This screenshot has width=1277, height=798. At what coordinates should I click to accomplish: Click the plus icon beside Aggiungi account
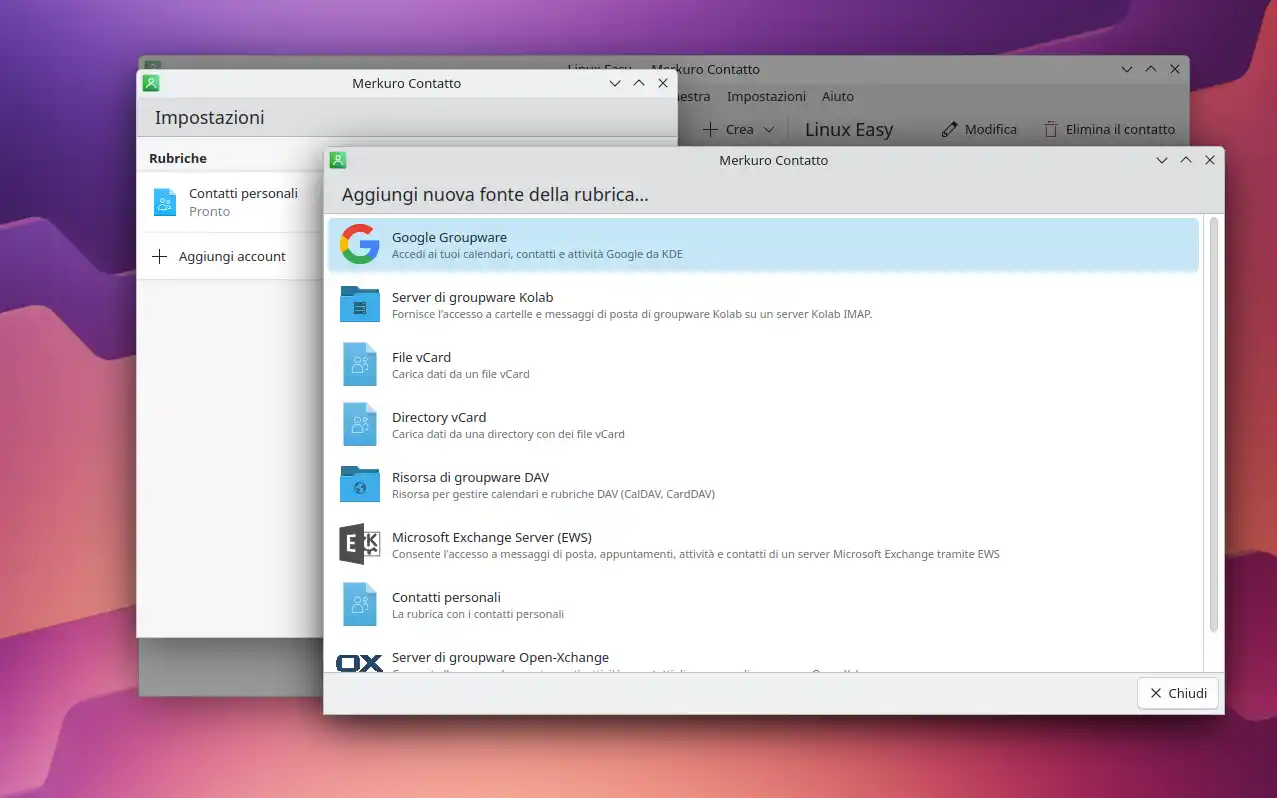click(x=159, y=256)
